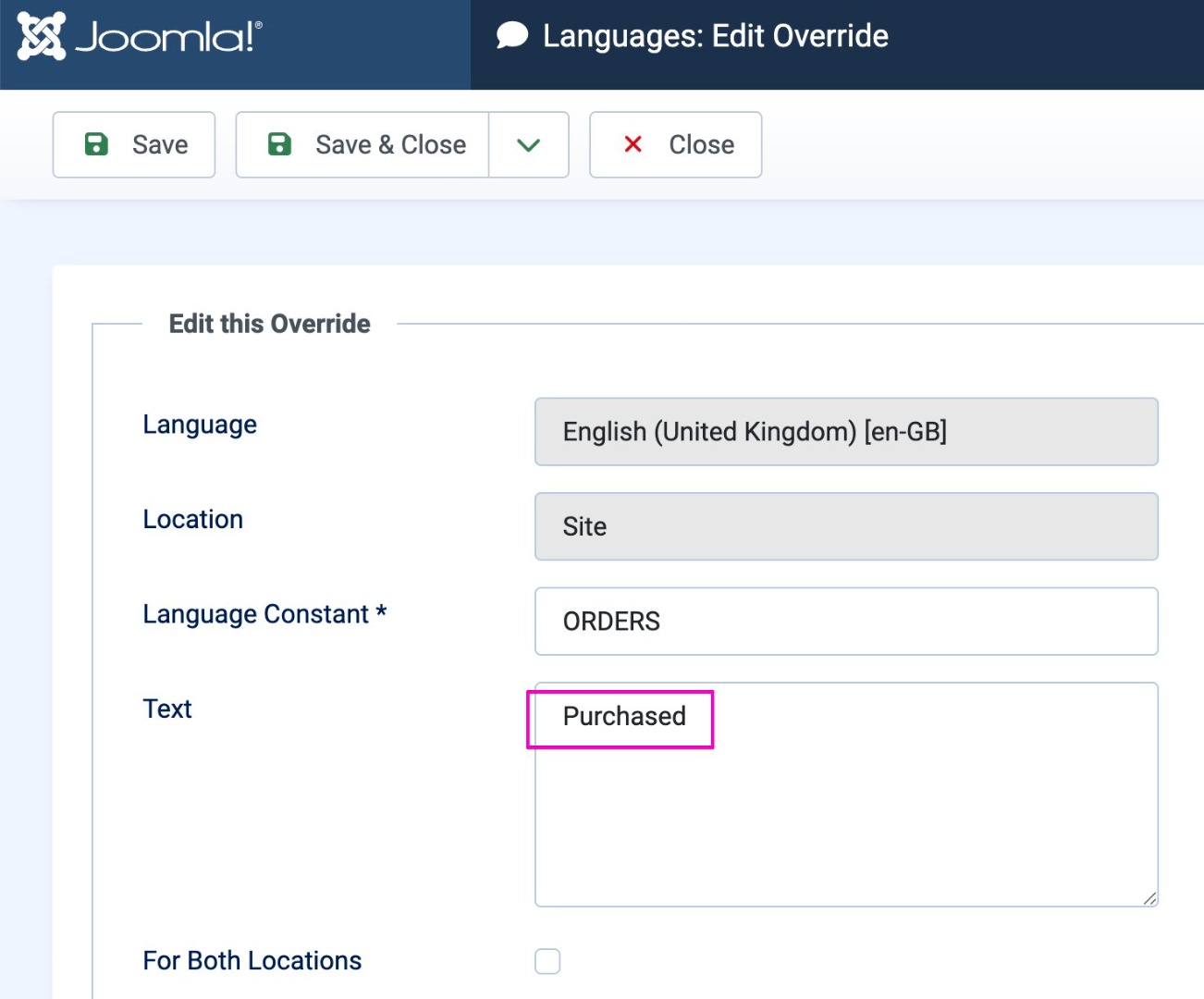Click the English (United Kingdom) language field
The image size is (1204, 999).
click(845, 432)
